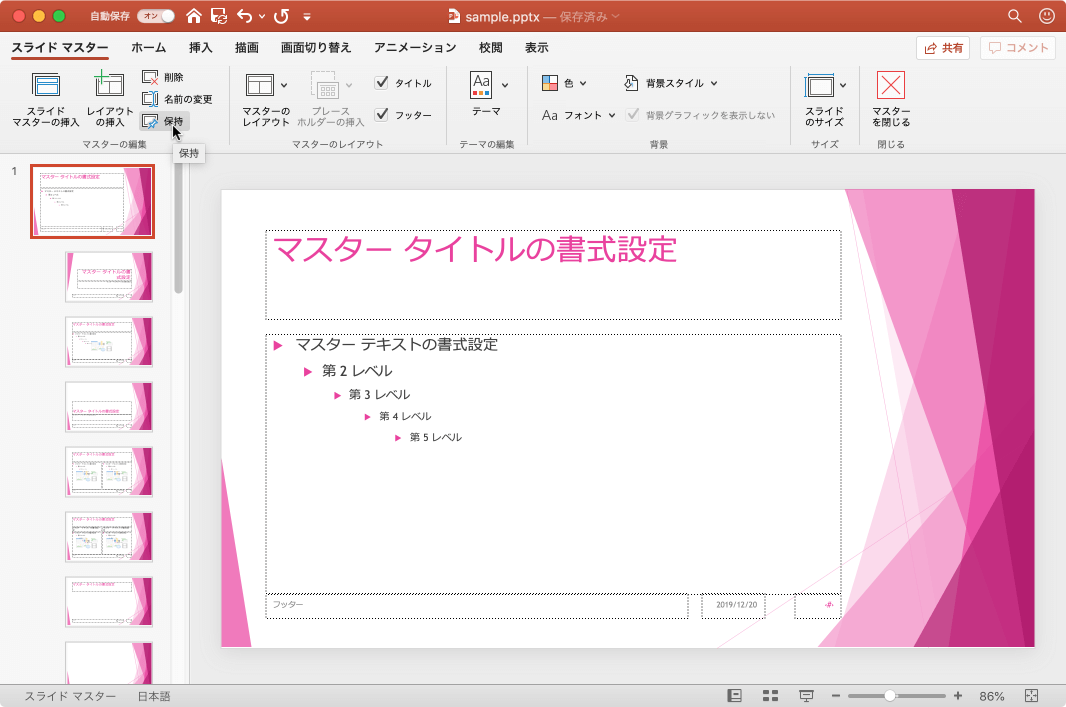
Task: Expand the 色 colors dropdown
Action: coord(565,83)
